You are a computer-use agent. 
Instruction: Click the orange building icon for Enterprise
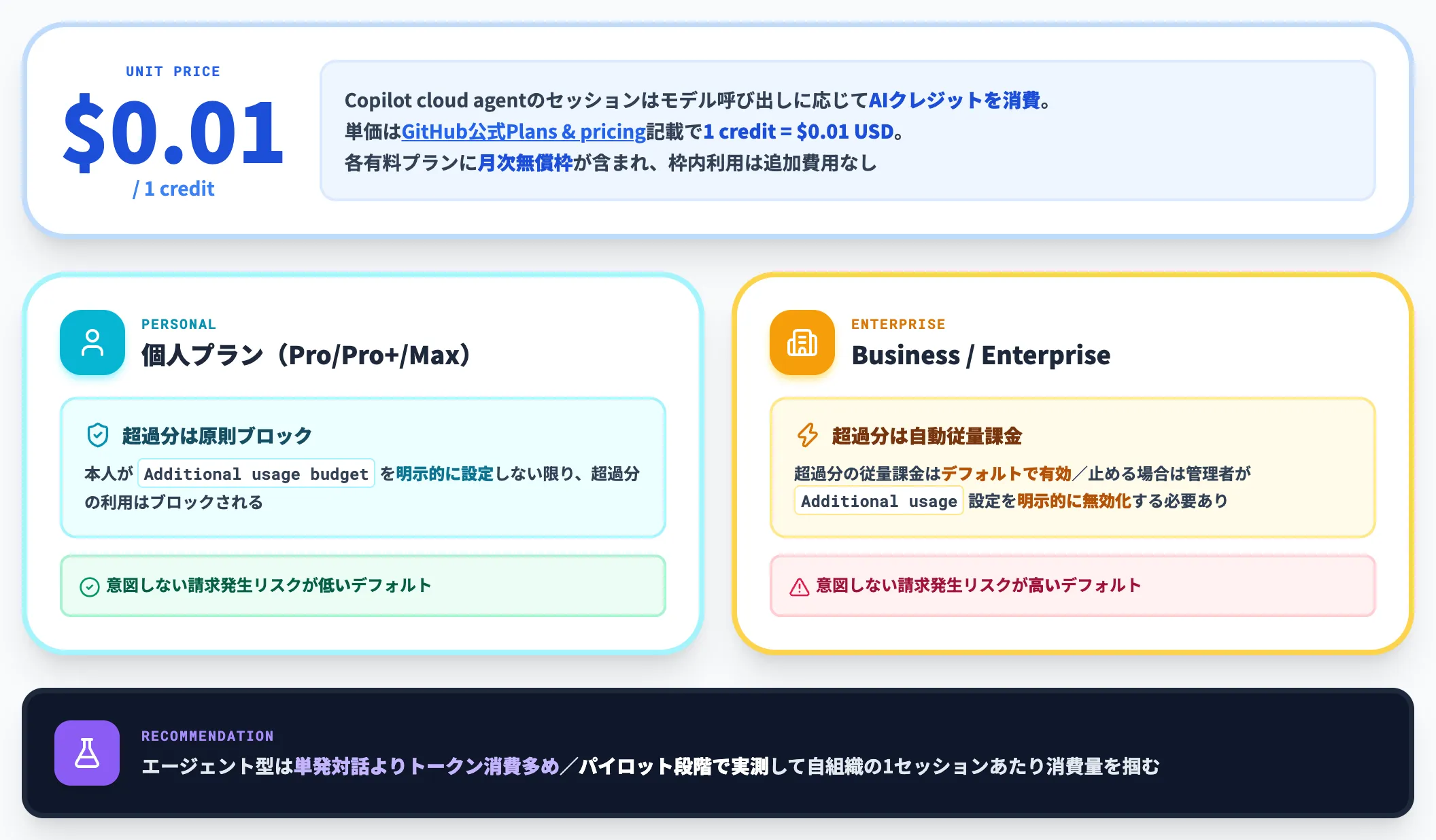[x=802, y=343]
